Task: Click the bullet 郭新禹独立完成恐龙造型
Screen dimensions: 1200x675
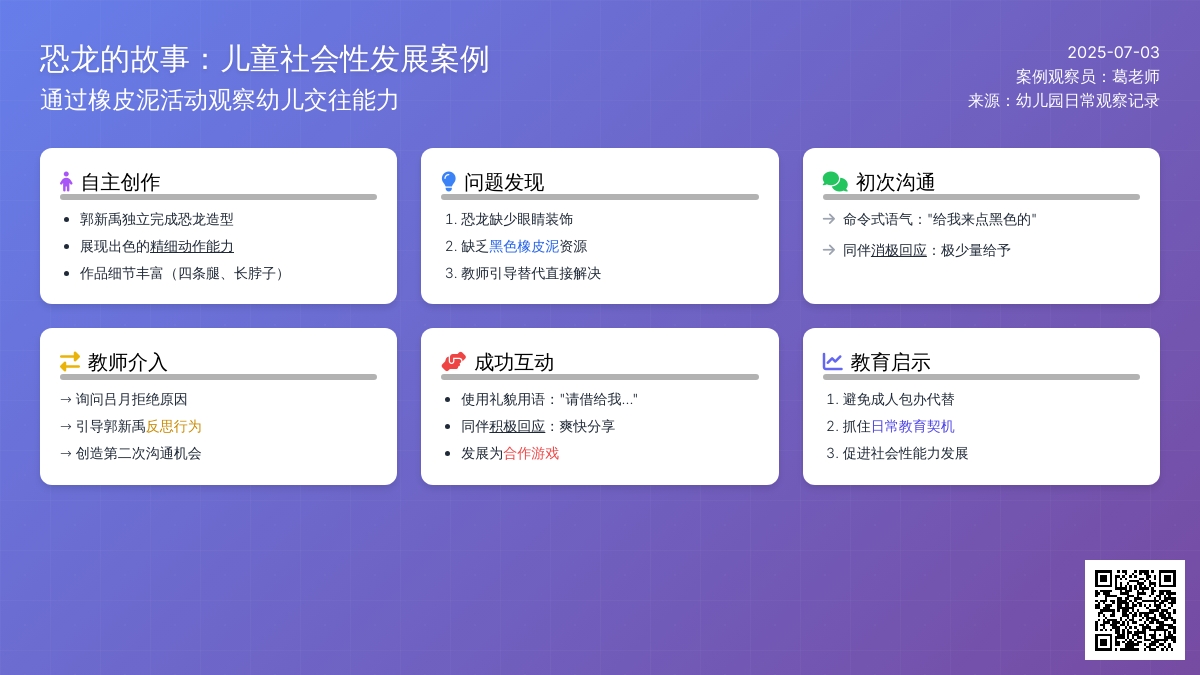Action: pos(157,219)
